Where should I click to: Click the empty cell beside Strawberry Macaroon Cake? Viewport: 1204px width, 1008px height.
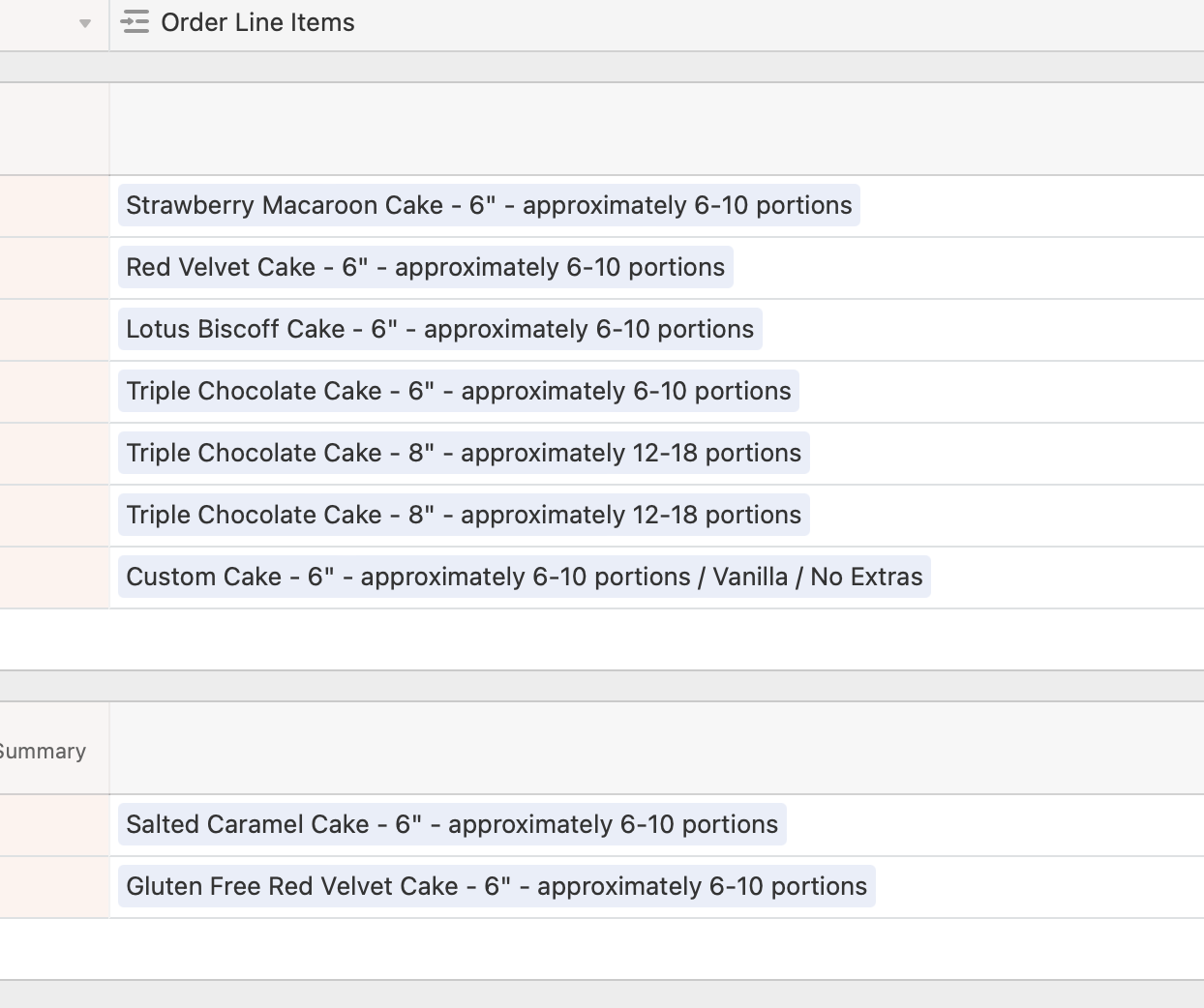tap(54, 206)
